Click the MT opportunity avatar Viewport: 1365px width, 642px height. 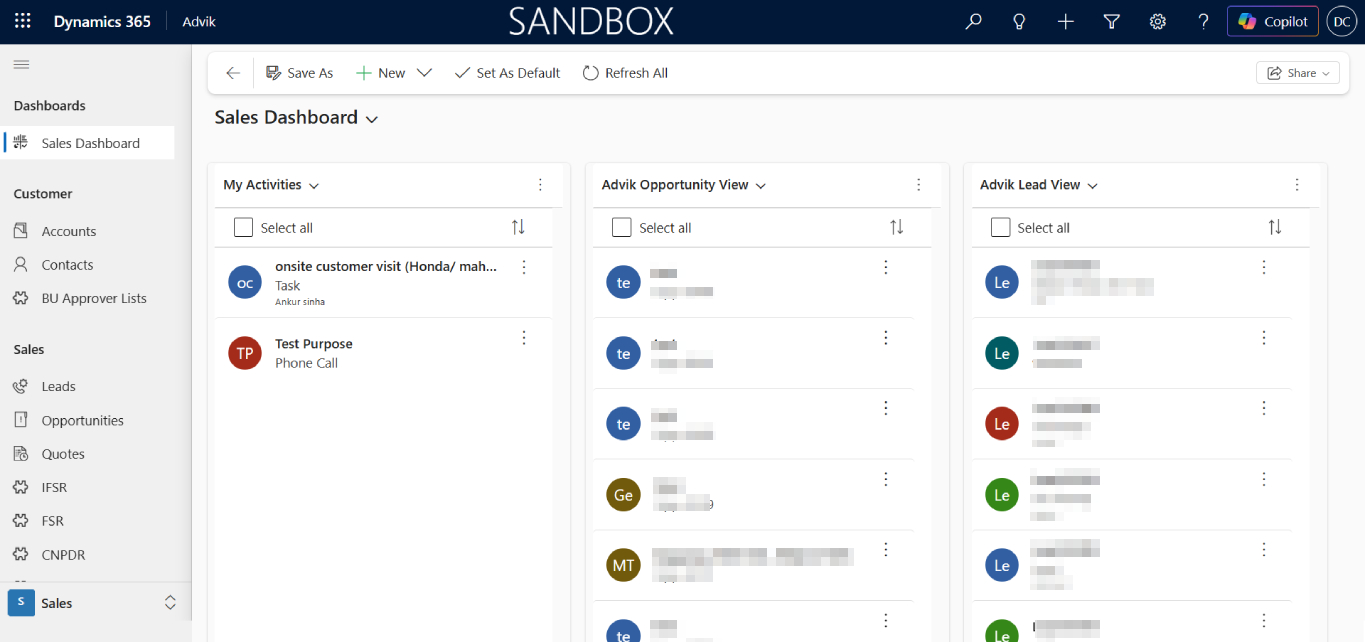click(623, 566)
